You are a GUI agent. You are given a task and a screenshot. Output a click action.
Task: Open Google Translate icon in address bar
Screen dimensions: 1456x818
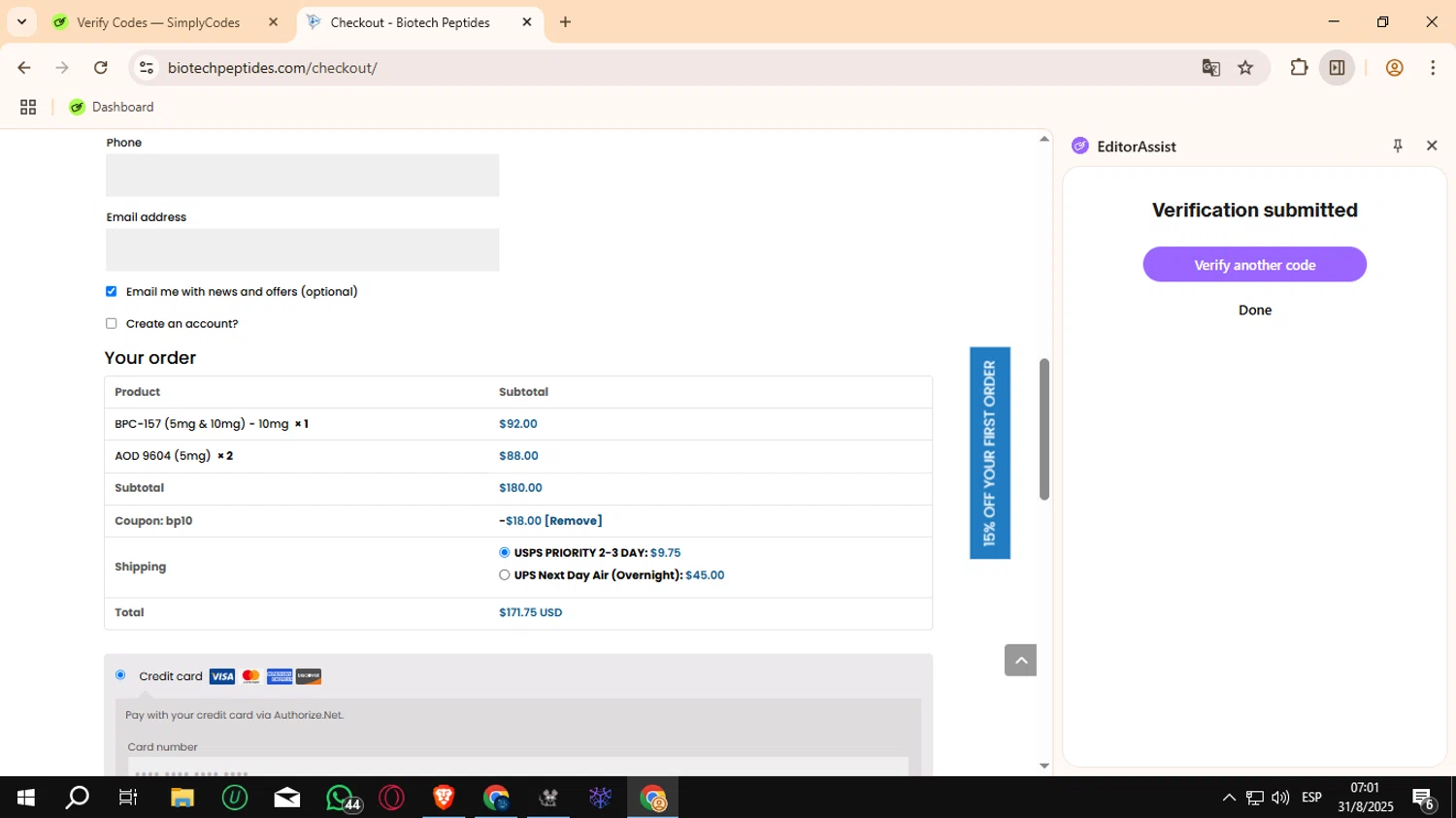1210,68
